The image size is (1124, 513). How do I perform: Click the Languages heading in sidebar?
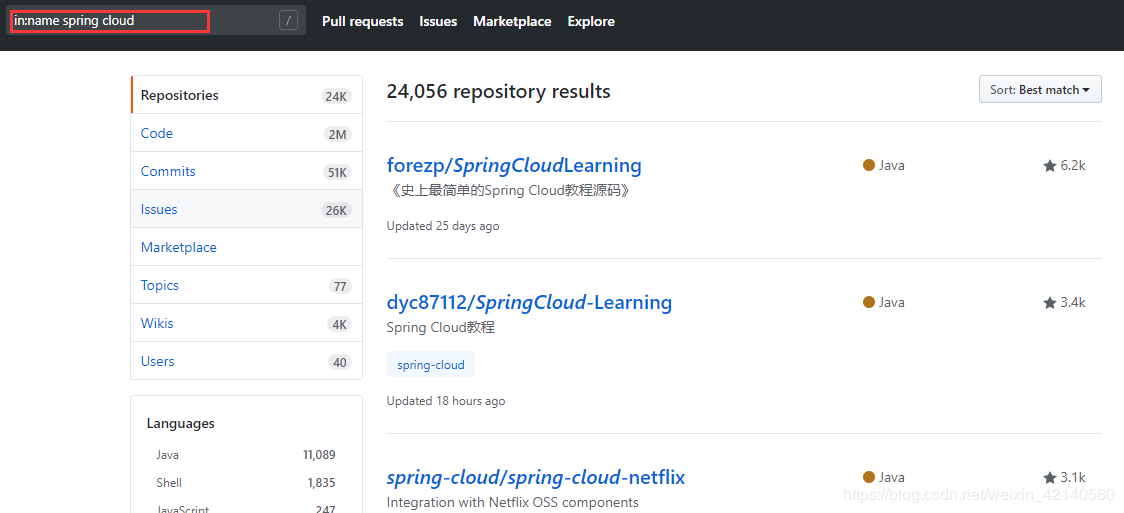click(x=181, y=423)
